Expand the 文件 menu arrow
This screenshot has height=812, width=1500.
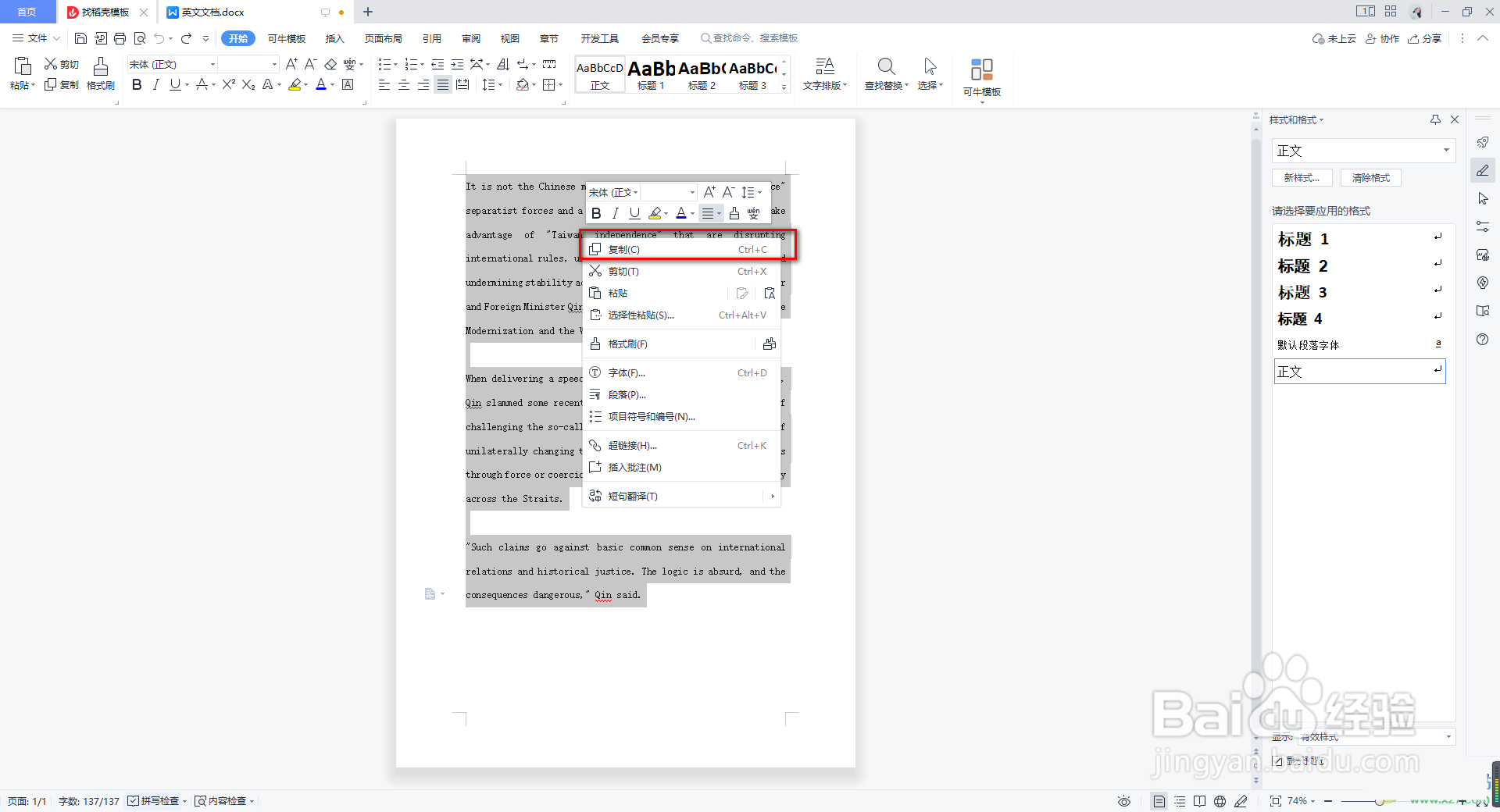coord(56,38)
